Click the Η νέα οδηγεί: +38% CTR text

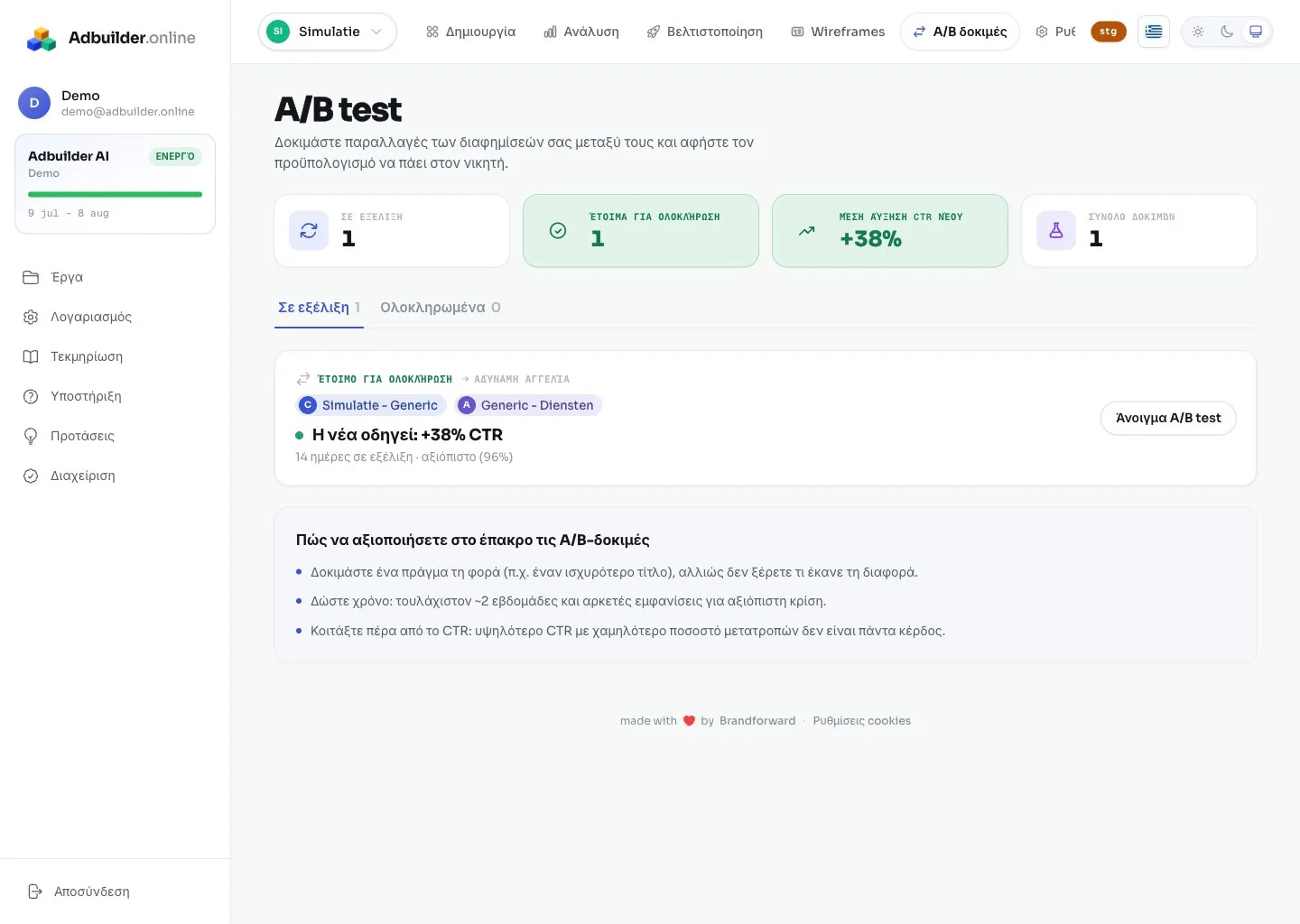click(x=407, y=435)
